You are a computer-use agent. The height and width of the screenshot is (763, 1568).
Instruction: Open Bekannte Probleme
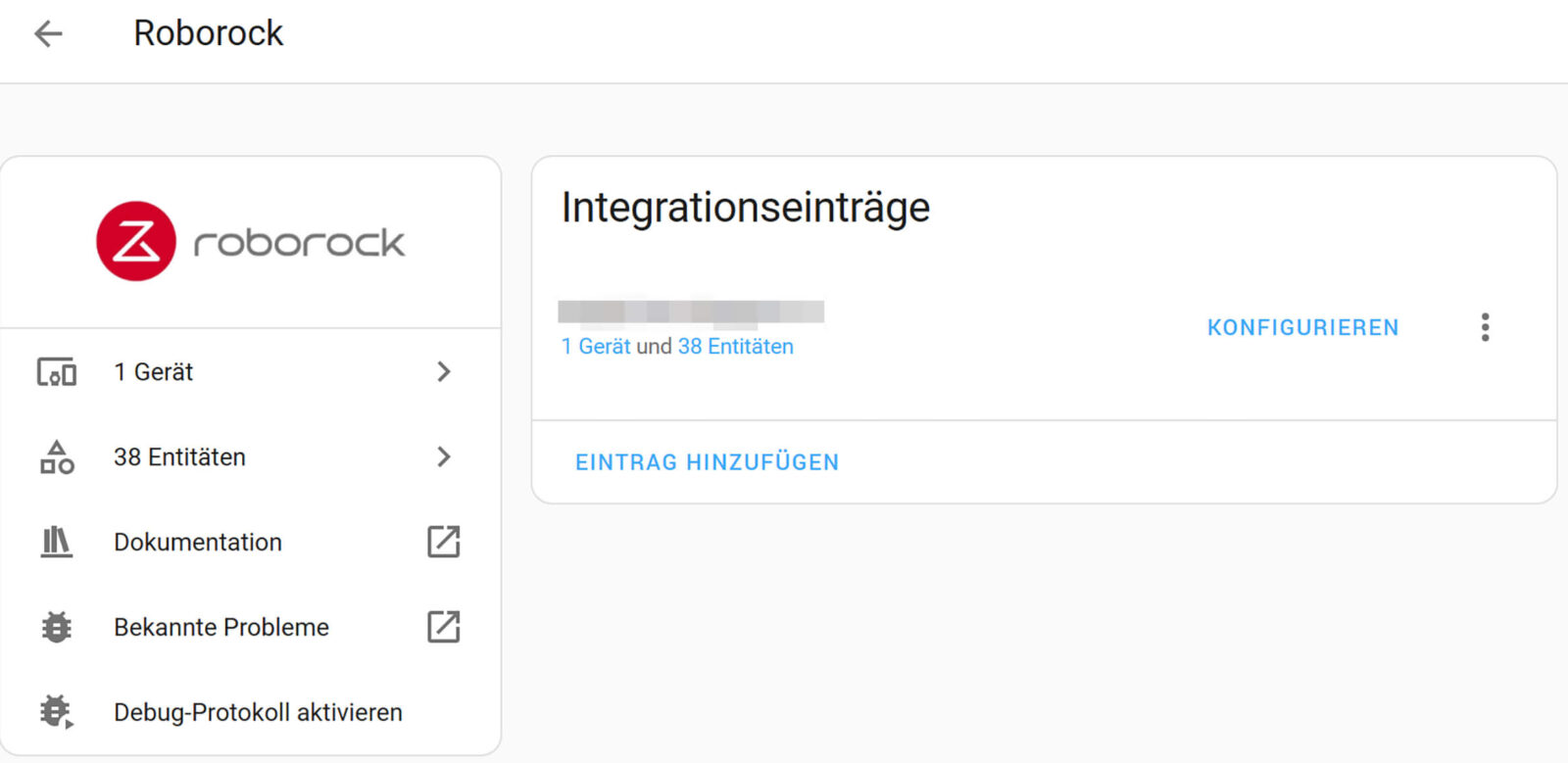tap(251, 627)
